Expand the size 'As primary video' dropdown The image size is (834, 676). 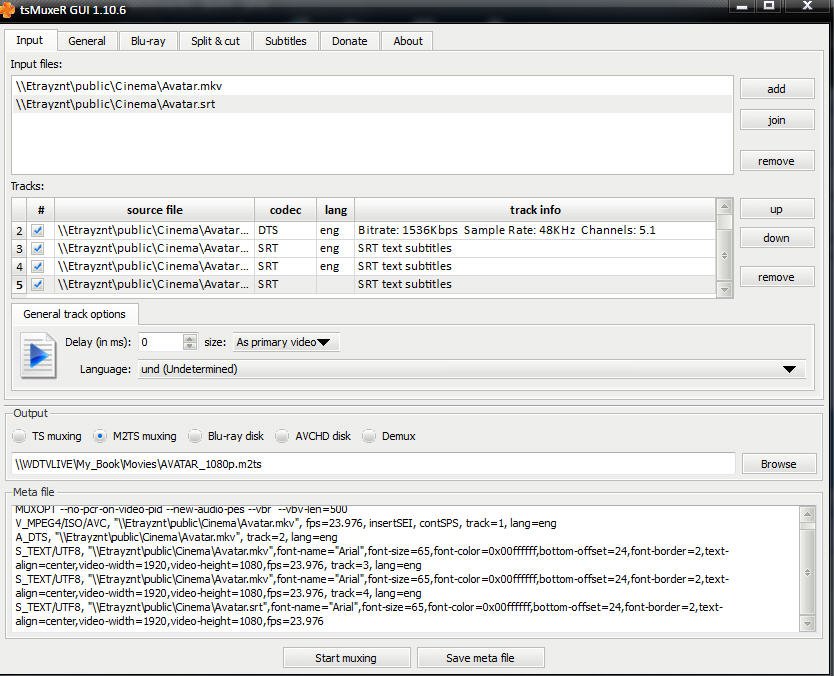tap(286, 342)
